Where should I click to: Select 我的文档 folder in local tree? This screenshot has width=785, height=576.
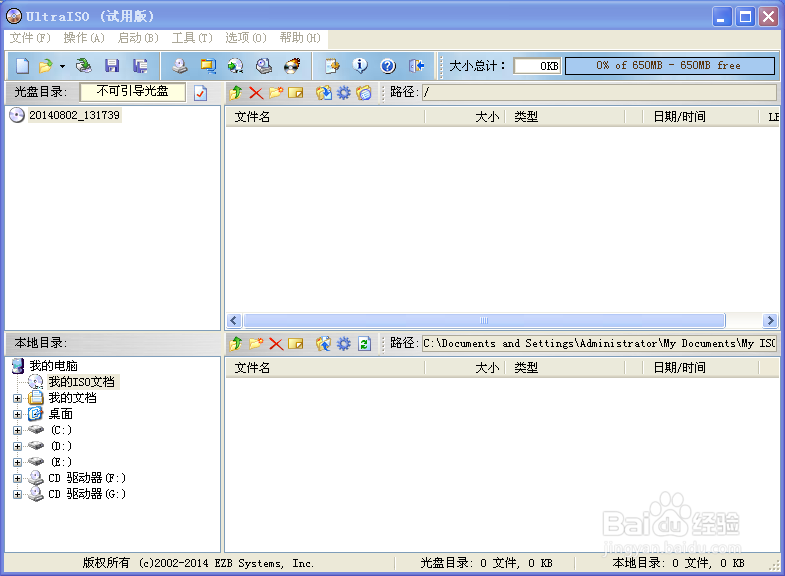tap(72, 398)
